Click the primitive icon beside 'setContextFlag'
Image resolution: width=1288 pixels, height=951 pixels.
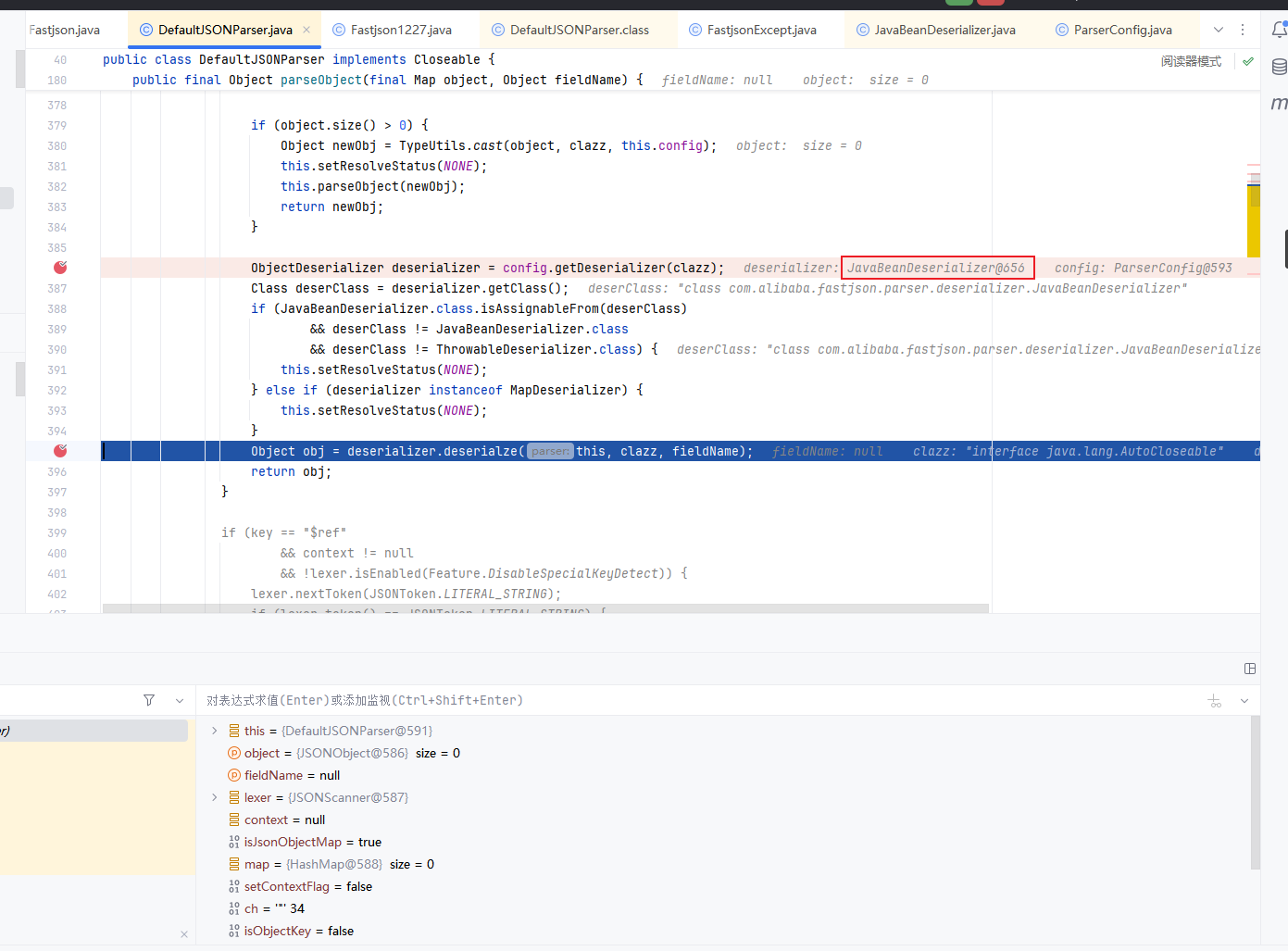point(234,886)
